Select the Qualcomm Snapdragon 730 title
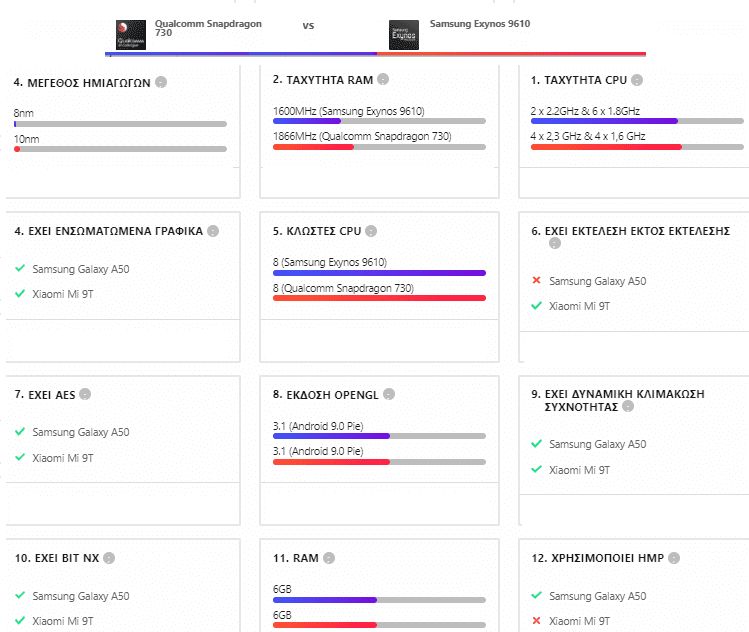The height and width of the screenshot is (632, 749). (208, 28)
